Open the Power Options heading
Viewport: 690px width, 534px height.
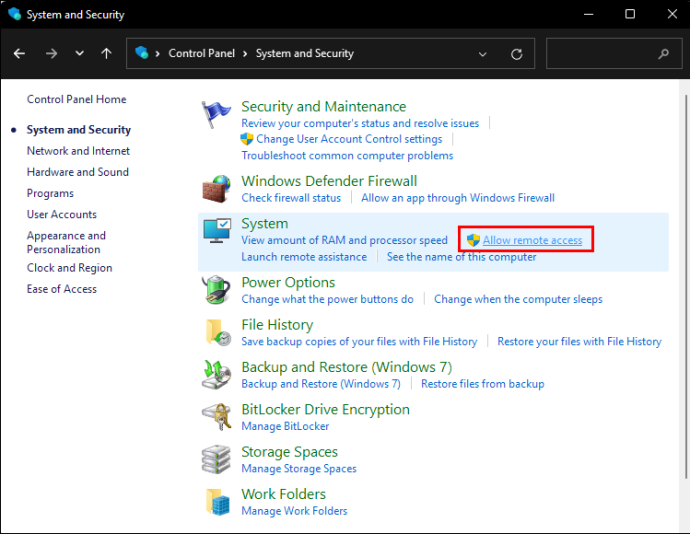[x=288, y=282]
